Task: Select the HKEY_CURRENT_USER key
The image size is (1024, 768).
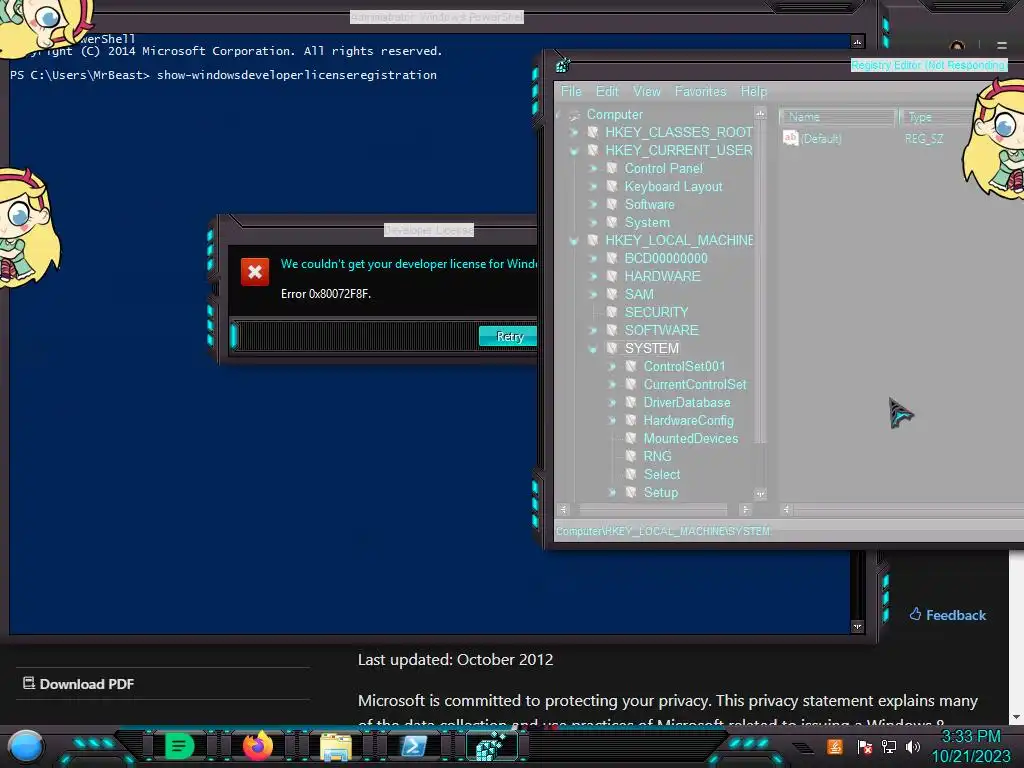Action: [x=679, y=150]
